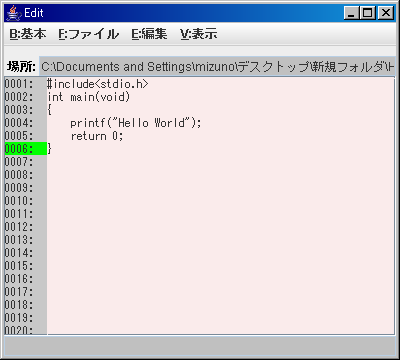Select line number 0011:
Image resolution: width=400 pixels, height=360 pixels.
pyautogui.click(x=19, y=214)
